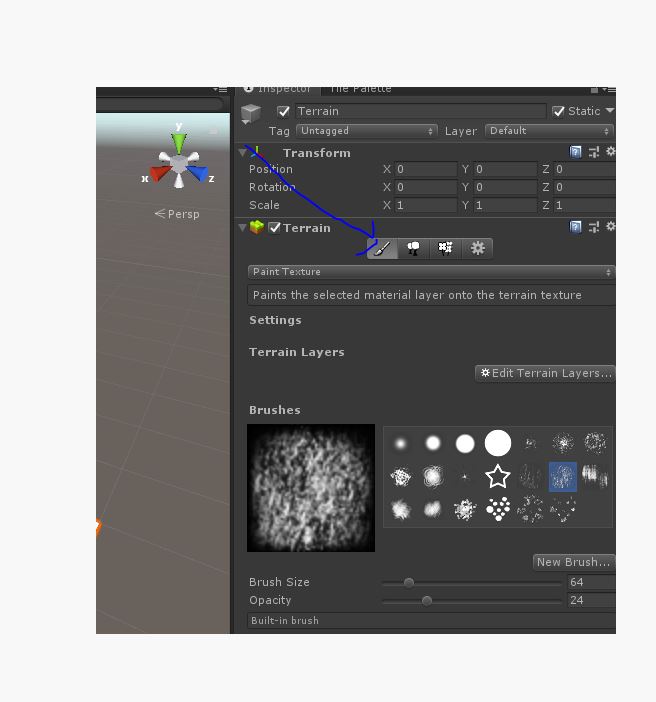Click the Rotation X field
The height and width of the screenshot is (702, 656).
point(425,187)
